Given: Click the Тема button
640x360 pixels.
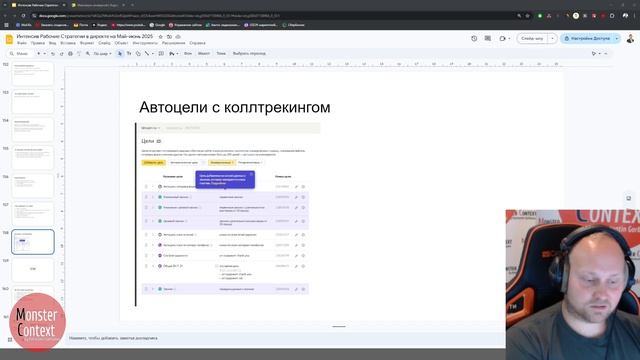Looking at the screenshot, I should coord(221,53).
